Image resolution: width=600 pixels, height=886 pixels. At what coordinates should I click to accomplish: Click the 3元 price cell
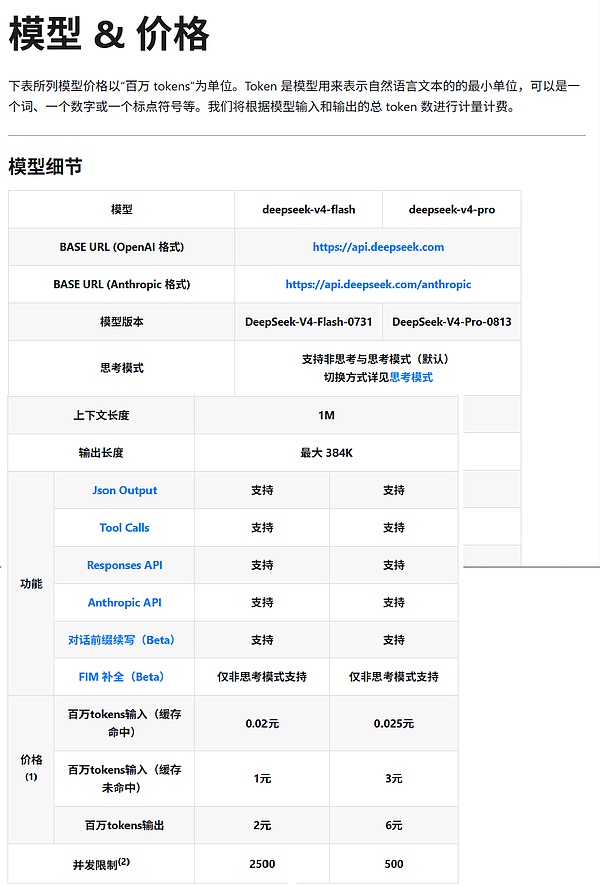tap(394, 779)
